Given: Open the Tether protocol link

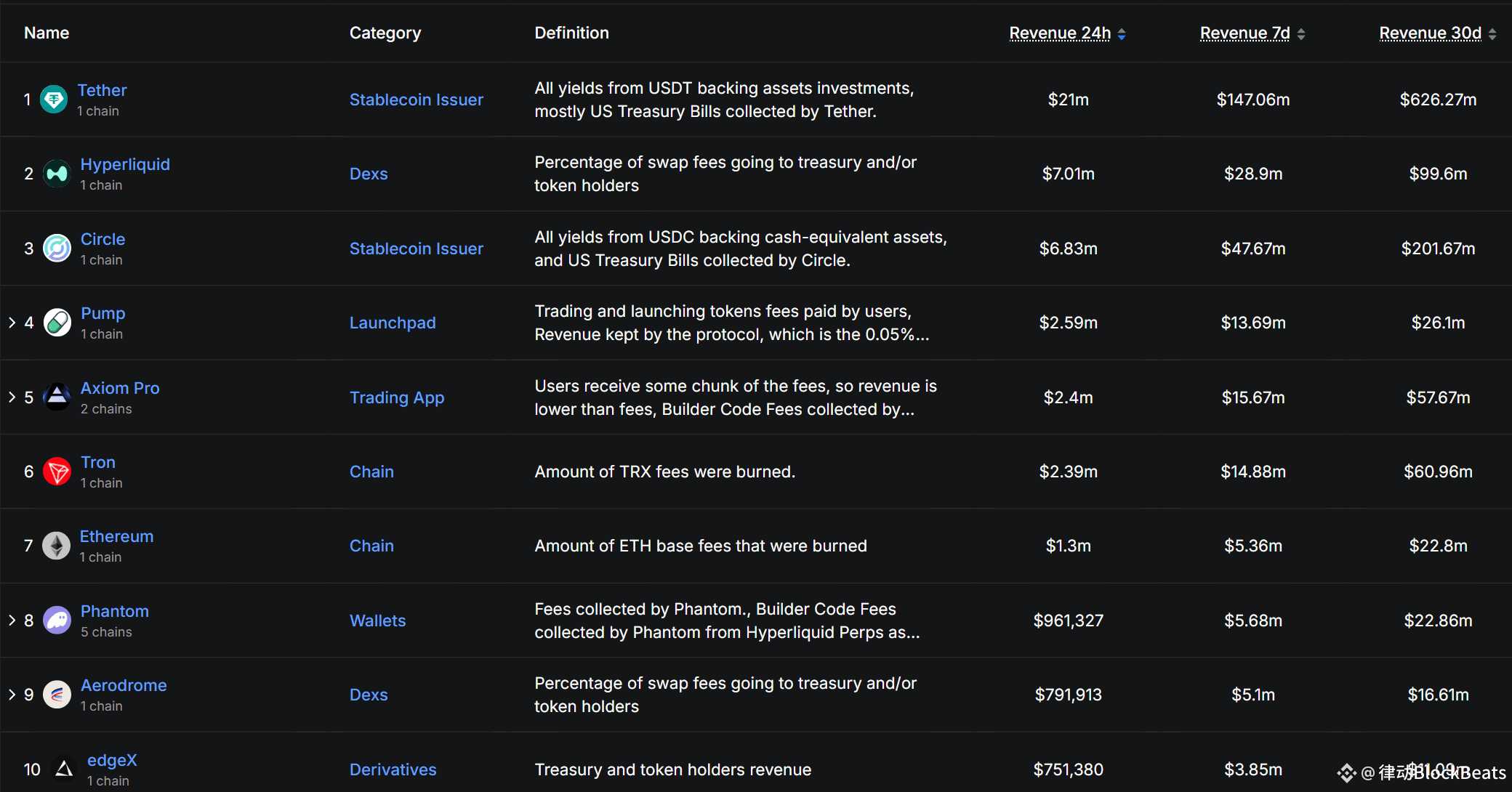Looking at the screenshot, I should click(102, 90).
